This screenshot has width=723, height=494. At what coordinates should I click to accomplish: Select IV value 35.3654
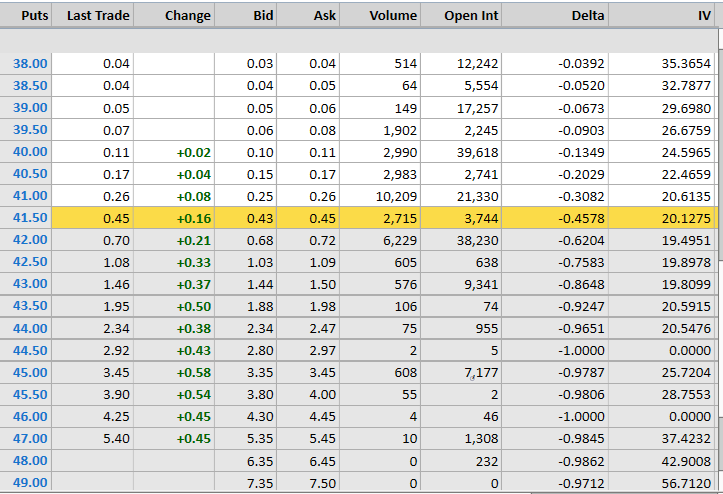click(x=686, y=64)
